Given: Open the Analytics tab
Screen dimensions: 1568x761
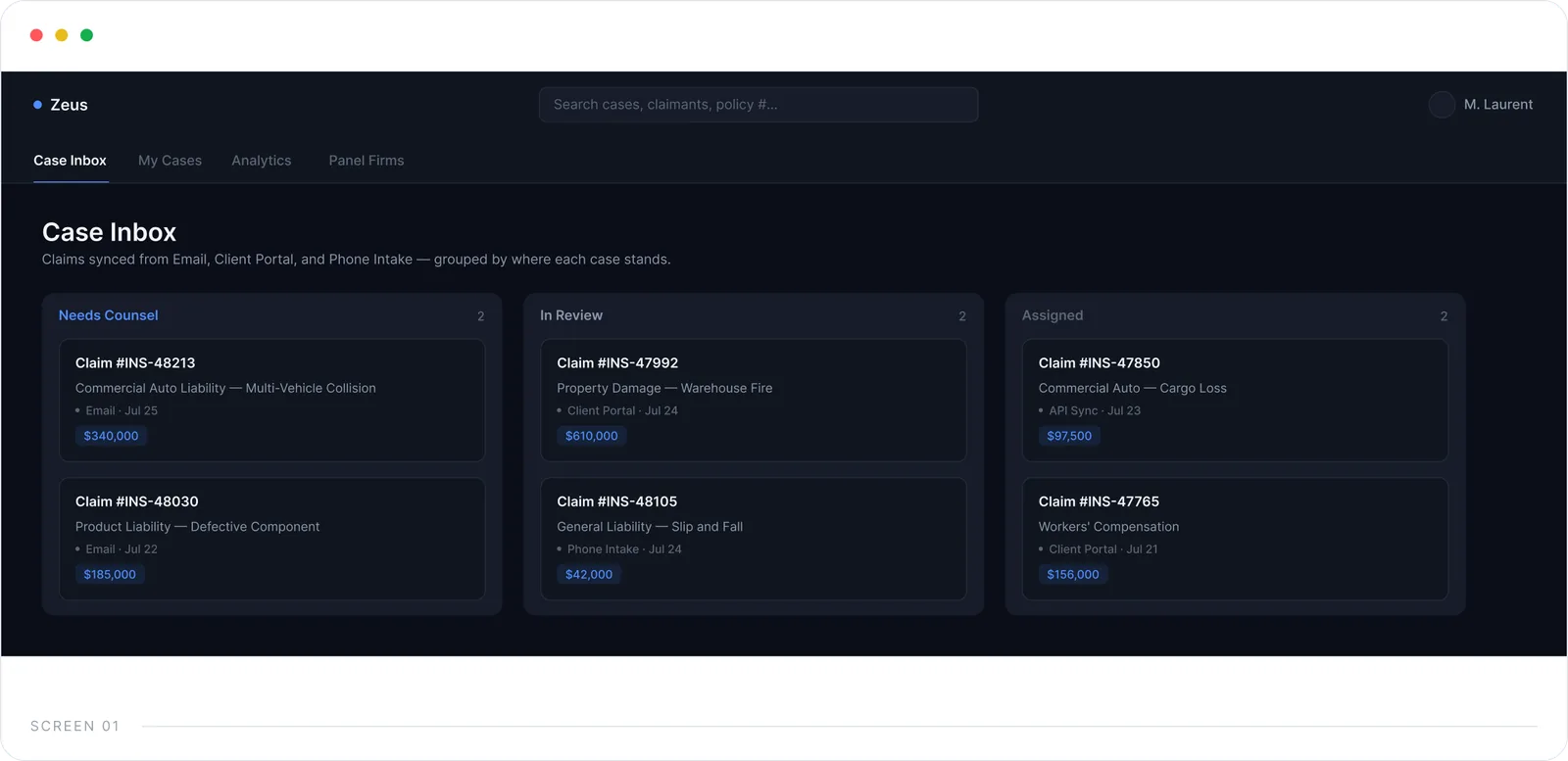Looking at the screenshot, I should click(262, 161).
